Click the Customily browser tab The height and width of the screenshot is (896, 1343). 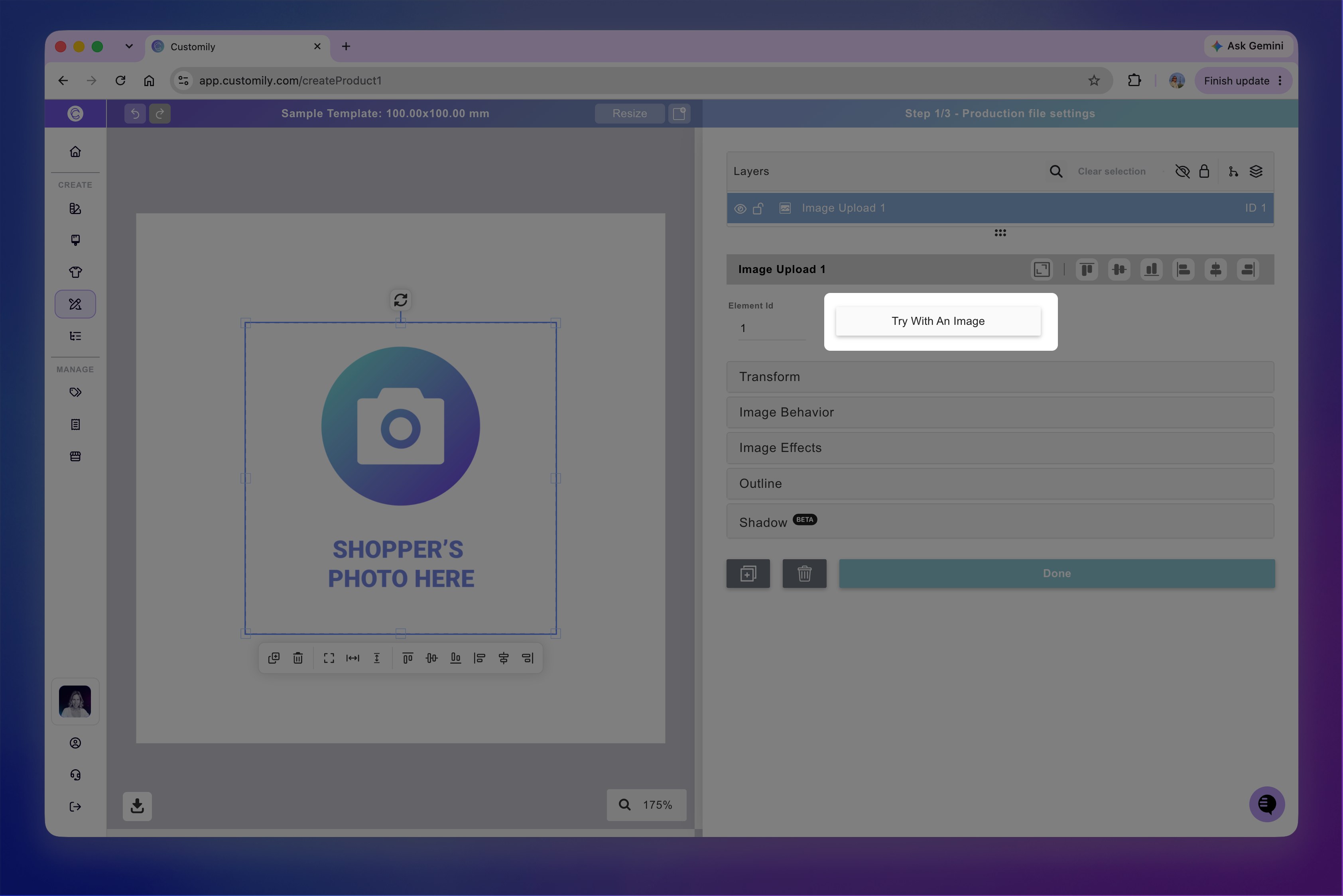[x=237, y=47]
